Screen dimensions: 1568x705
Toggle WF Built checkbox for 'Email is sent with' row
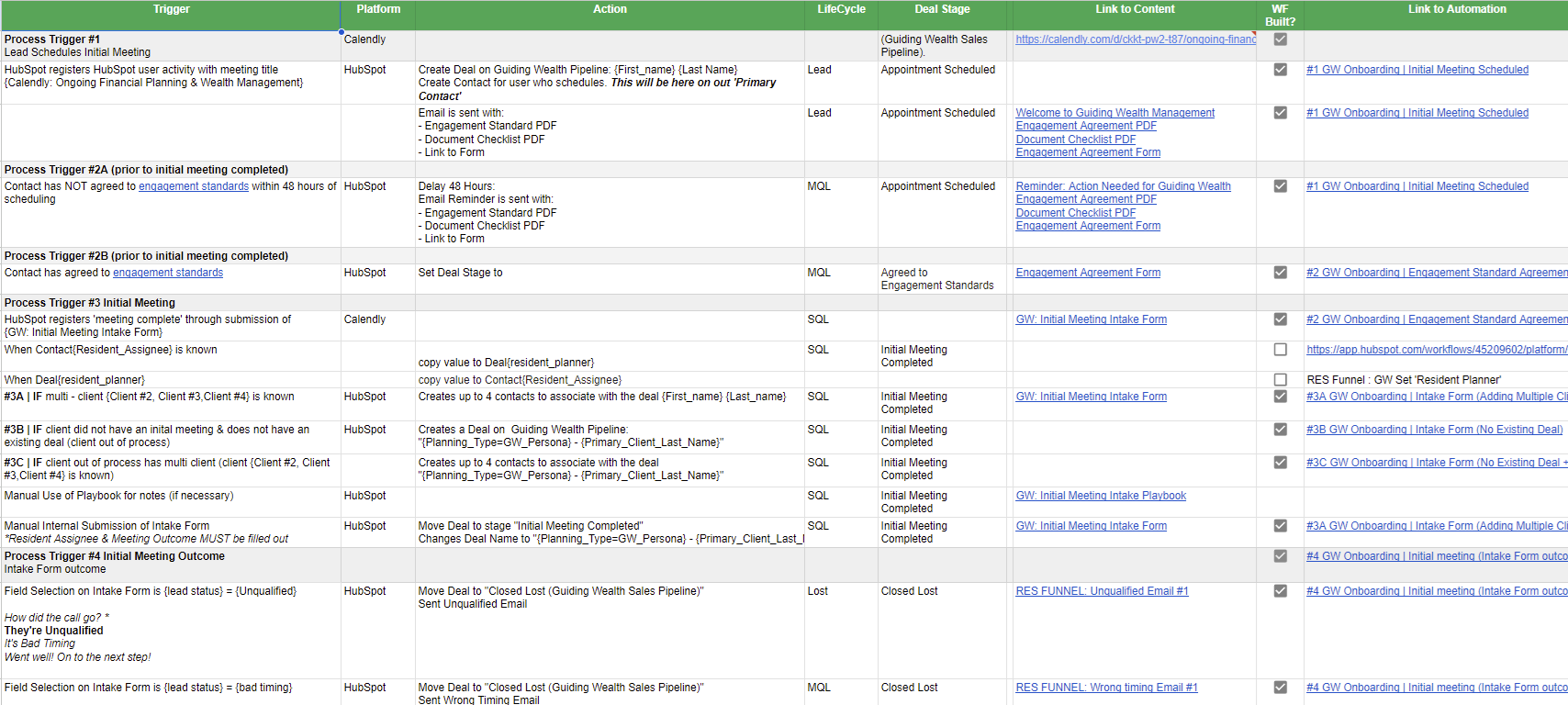pyautogui.click(x=1280, y=113)
